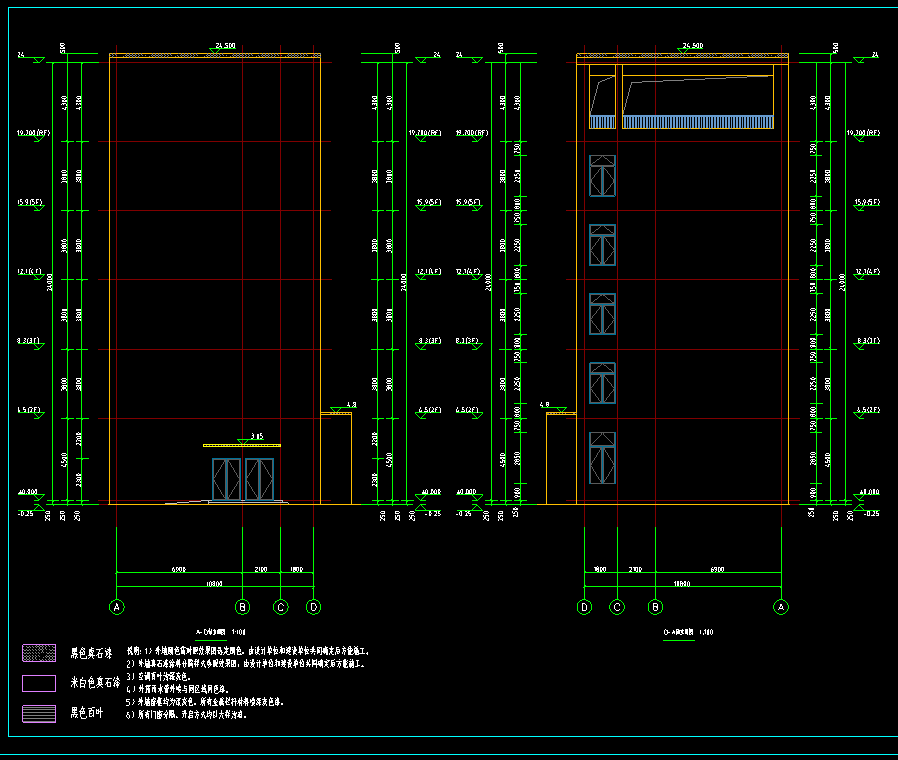Click axis bubble B under the right elevation

pos(655,606)
